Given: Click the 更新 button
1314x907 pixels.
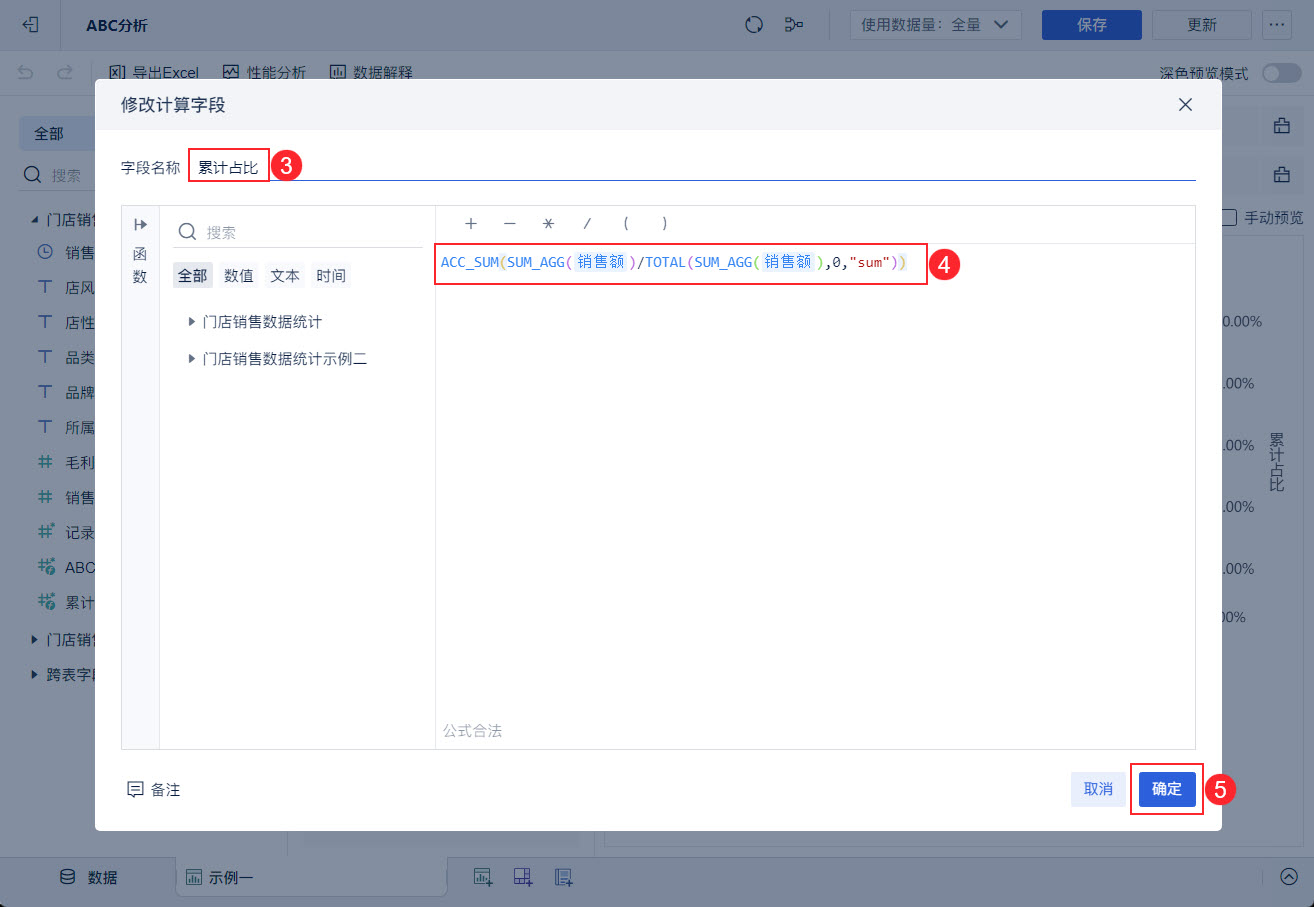Looking at the screenshot, I should pos(1202,25).
